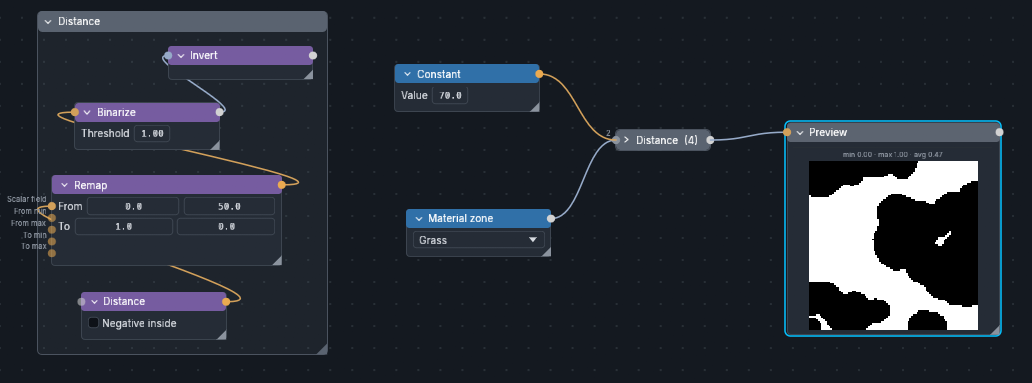1032x383 pixels.
Task: Click the Remap Scalar field input port
Action: click(x=52, y=206)
